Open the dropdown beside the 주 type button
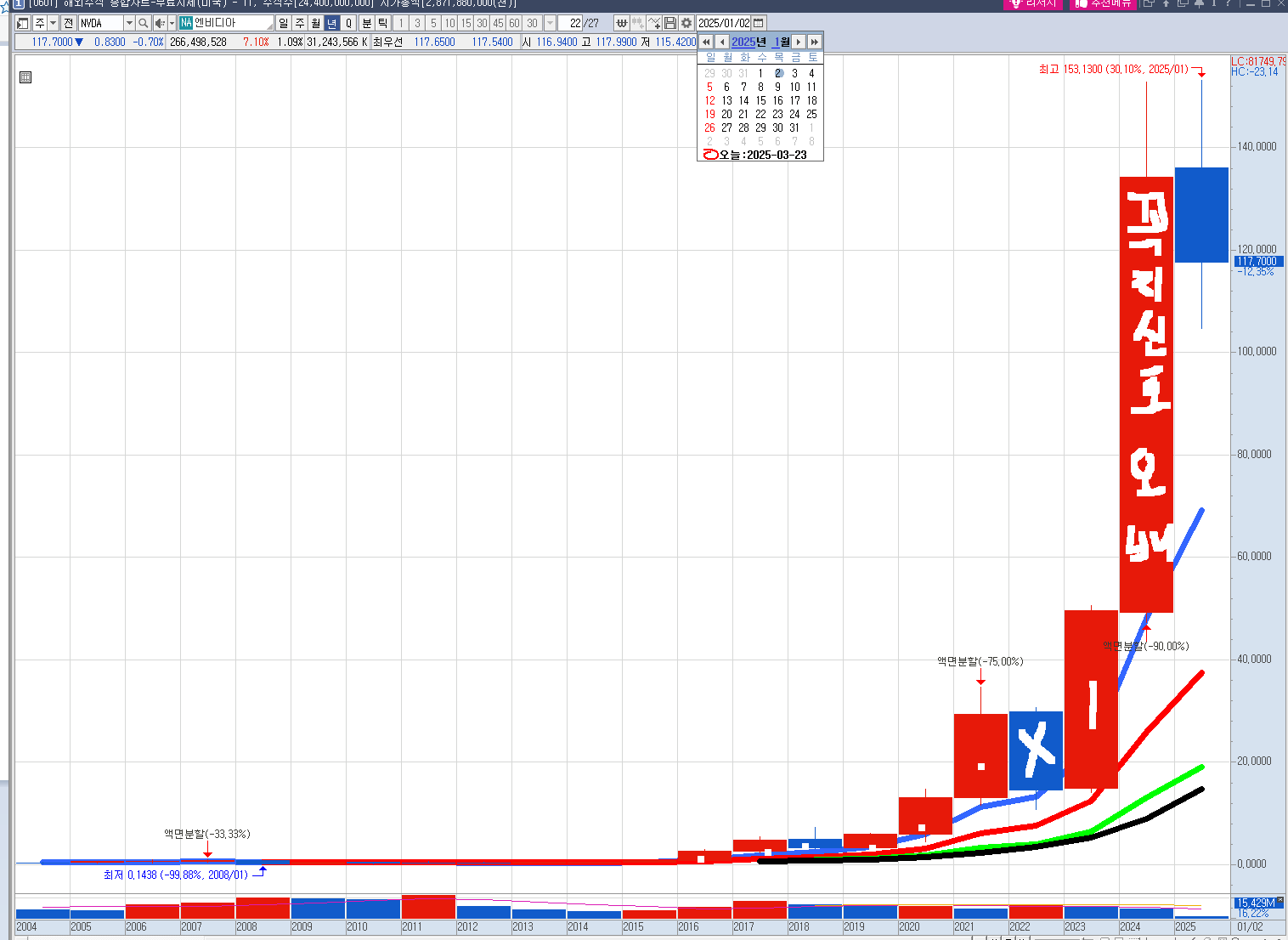1288x940 pixels. (53, 23)
